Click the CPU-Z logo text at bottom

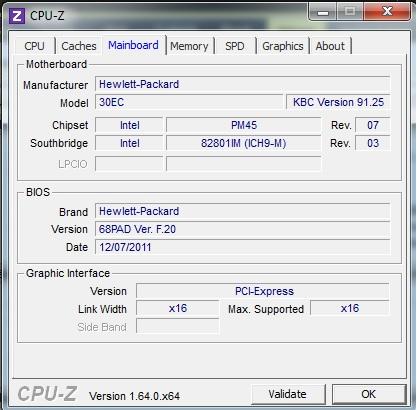(48, 394)
